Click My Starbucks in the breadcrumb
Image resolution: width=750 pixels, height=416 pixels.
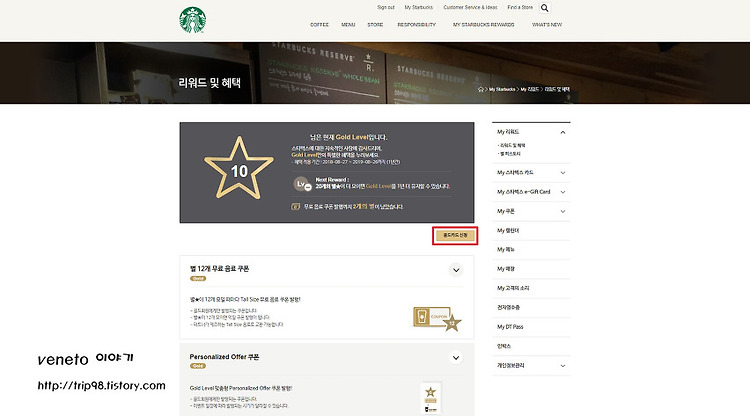(502, 89)
